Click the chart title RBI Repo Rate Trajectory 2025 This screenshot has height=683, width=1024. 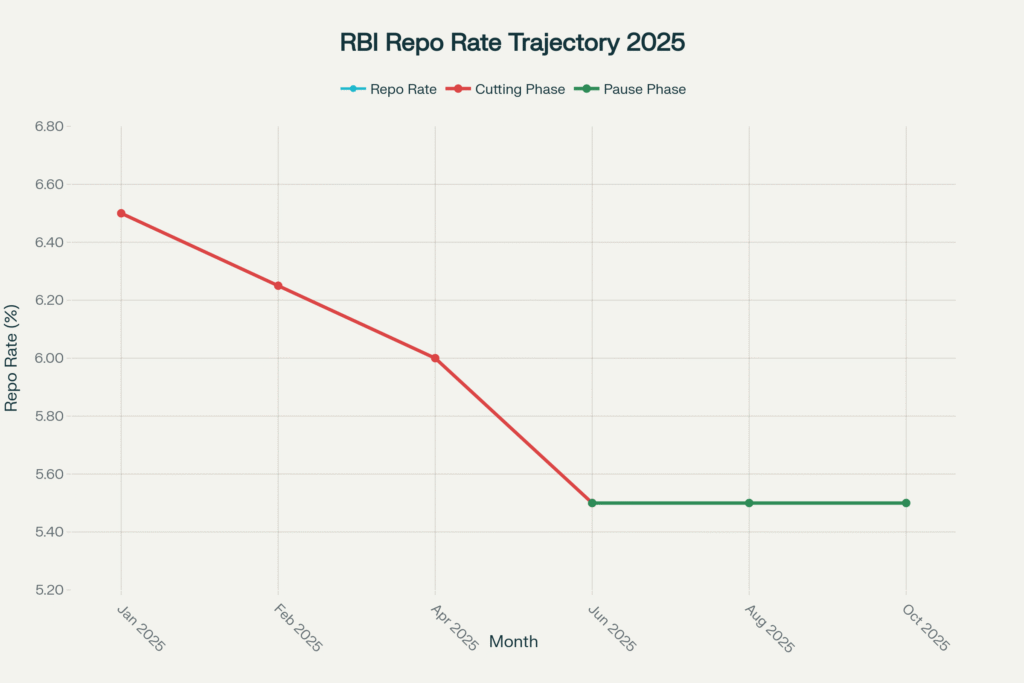tap(512, 44)
